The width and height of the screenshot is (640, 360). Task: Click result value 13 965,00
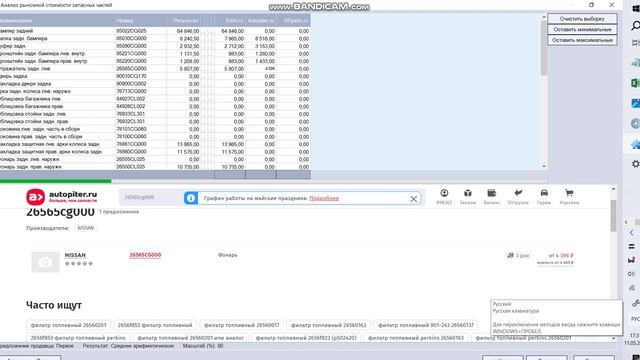click(x=188, y=144)
